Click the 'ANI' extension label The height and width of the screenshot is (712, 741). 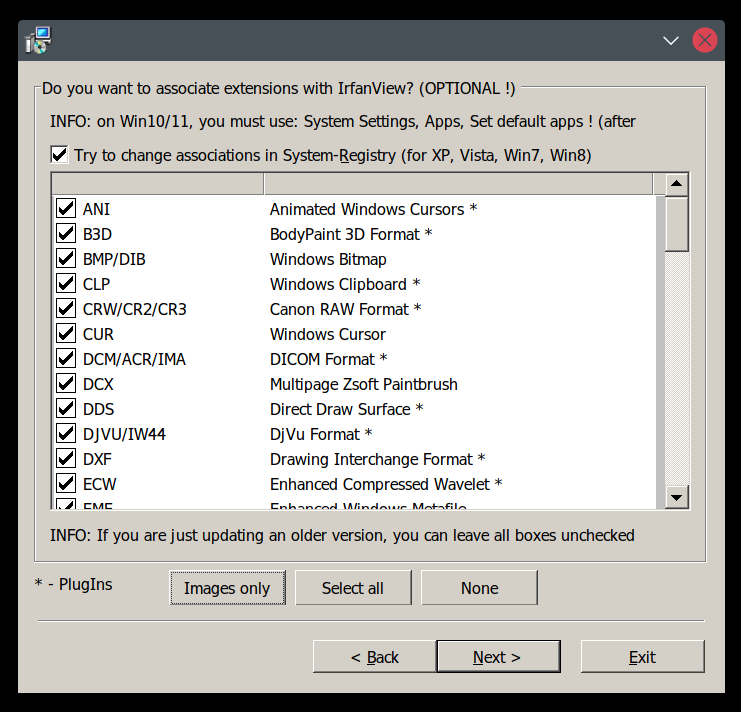(x=96, y=209)
